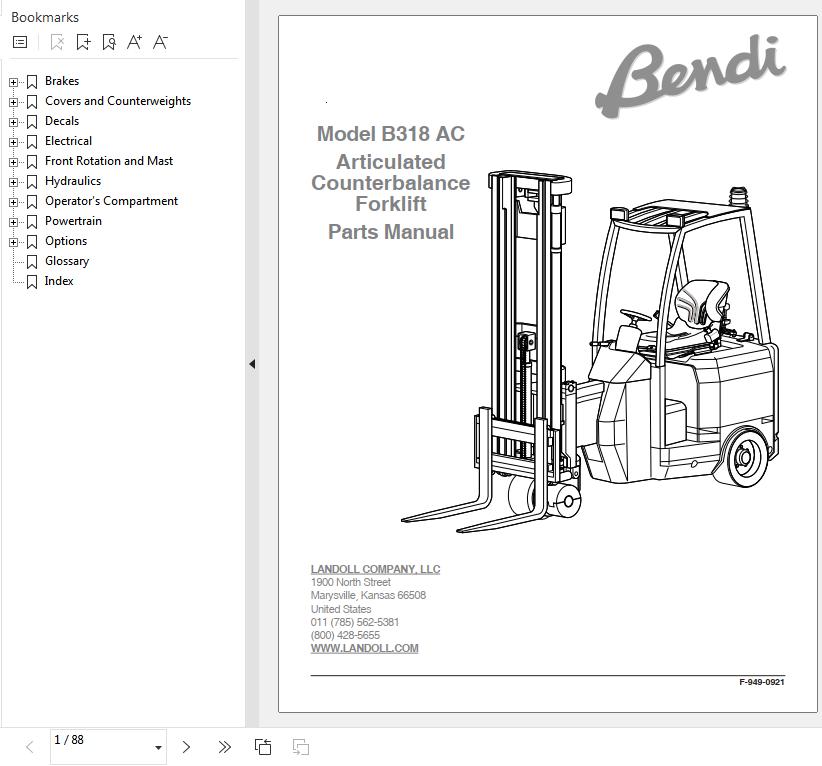Viewport: 822px width, 766px height.
Task: Open the Brakes bookmark
Action: [x=62, y=81]
